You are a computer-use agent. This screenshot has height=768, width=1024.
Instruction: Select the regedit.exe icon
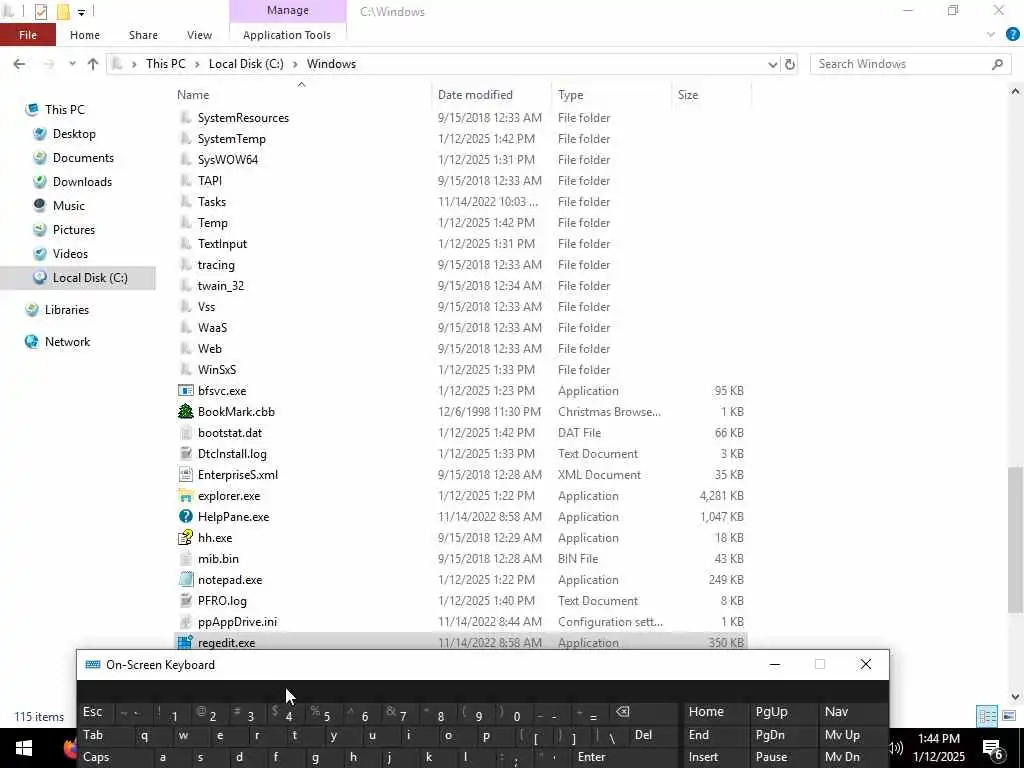point(185,642)
